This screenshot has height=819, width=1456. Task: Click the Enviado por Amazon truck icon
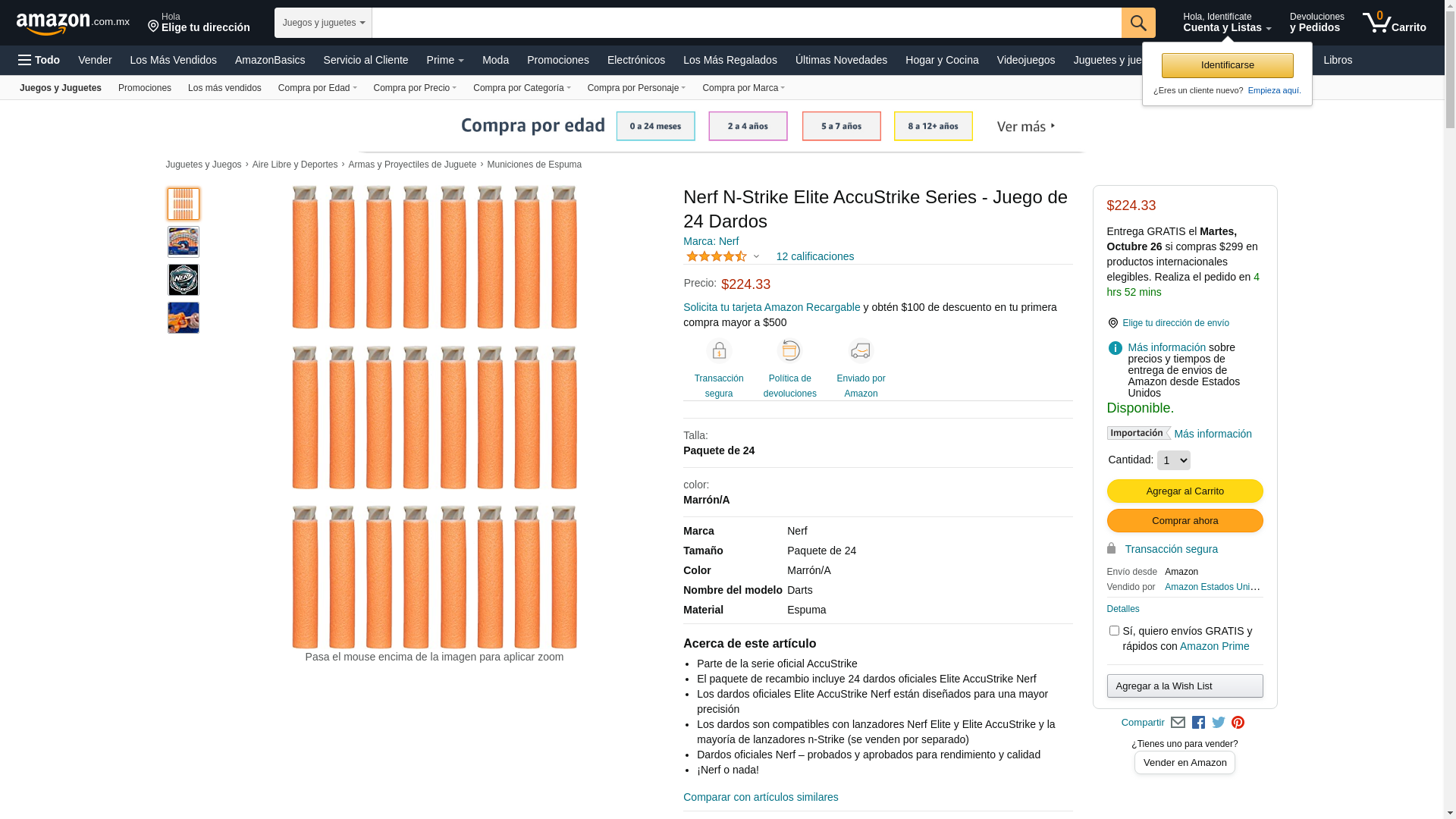coord(861,350)
